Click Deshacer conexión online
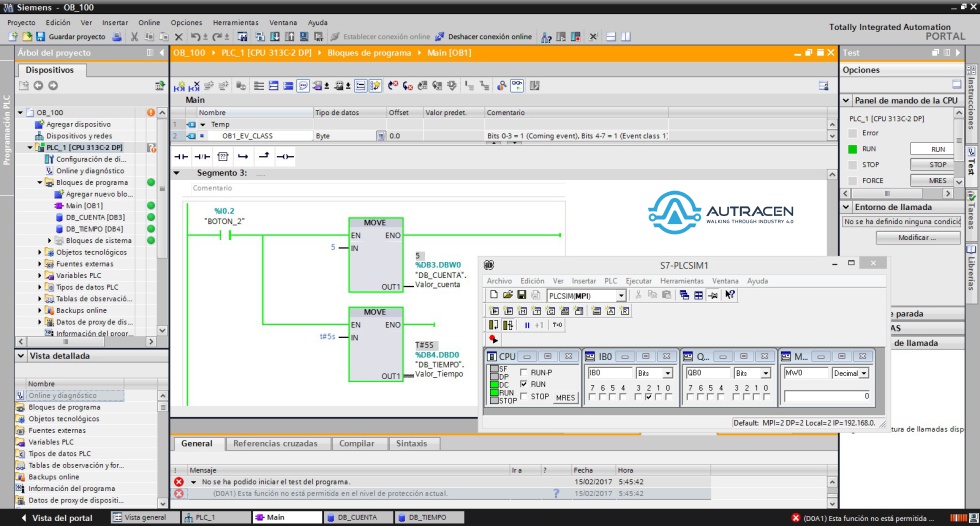This screenshot has width=980, height=526. tap(483, 37)
